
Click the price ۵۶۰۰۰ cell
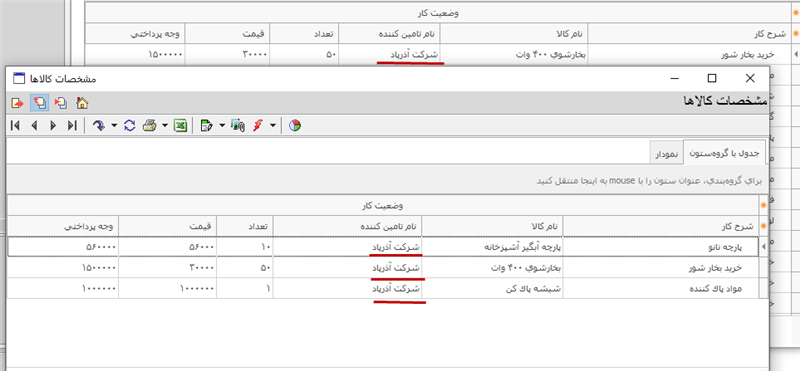coord(167,246)
